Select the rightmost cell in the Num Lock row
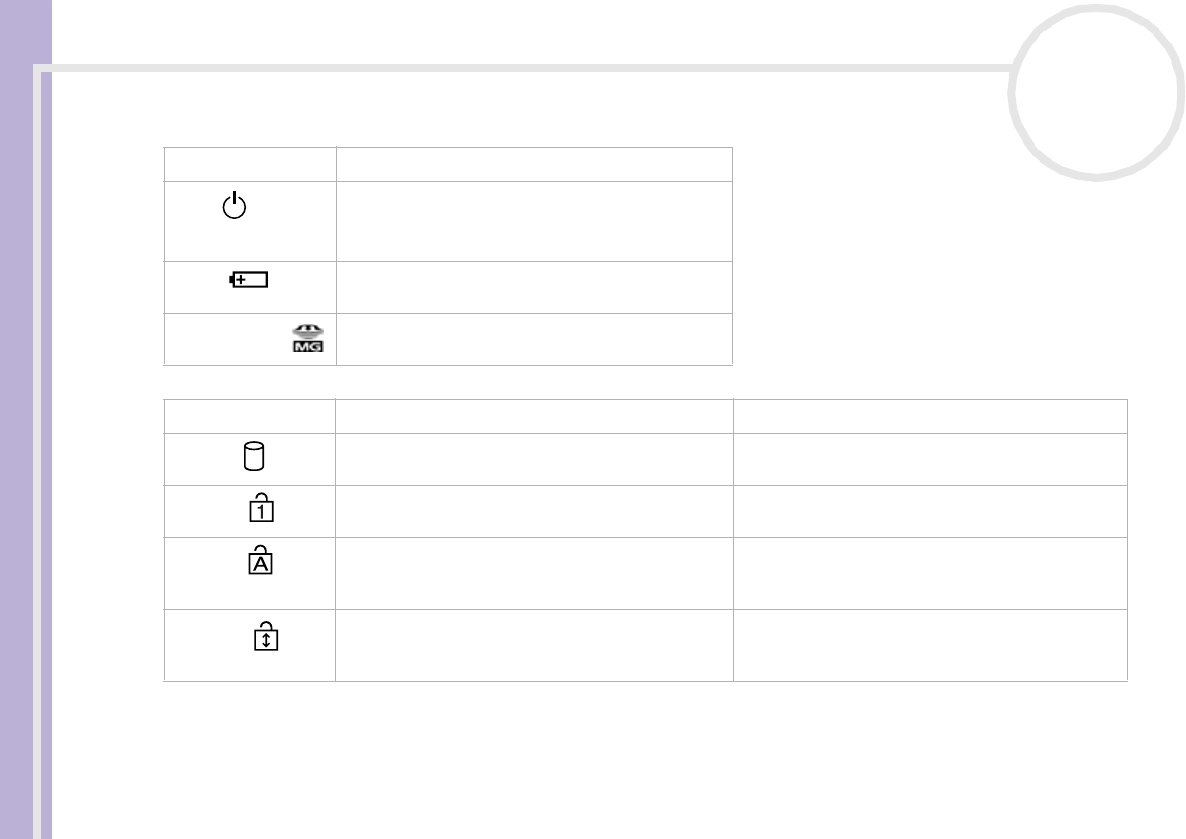This screenshot has height=839, width=1186. tap(930, 509)
